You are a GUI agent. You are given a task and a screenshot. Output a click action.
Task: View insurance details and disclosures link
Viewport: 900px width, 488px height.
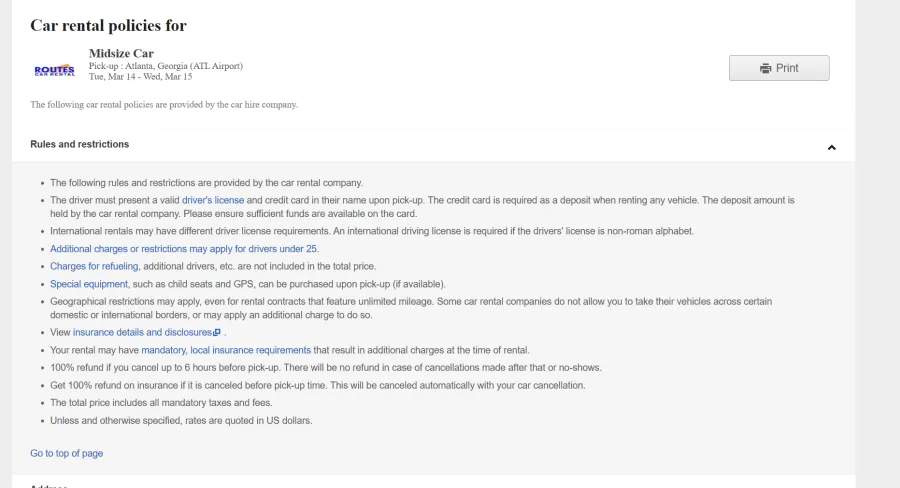[x=142, y=332]
